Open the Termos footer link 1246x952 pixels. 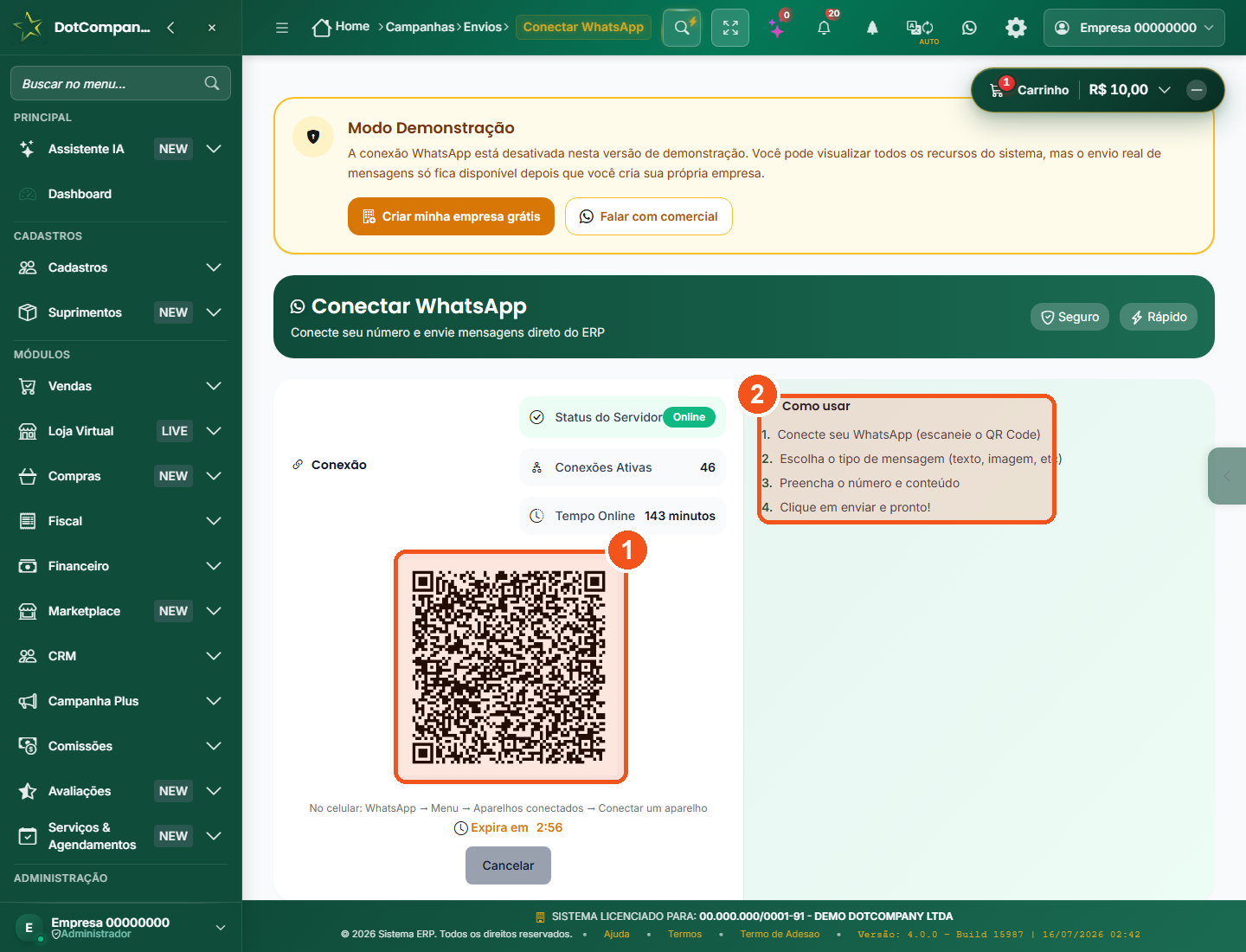pos(684,935)
